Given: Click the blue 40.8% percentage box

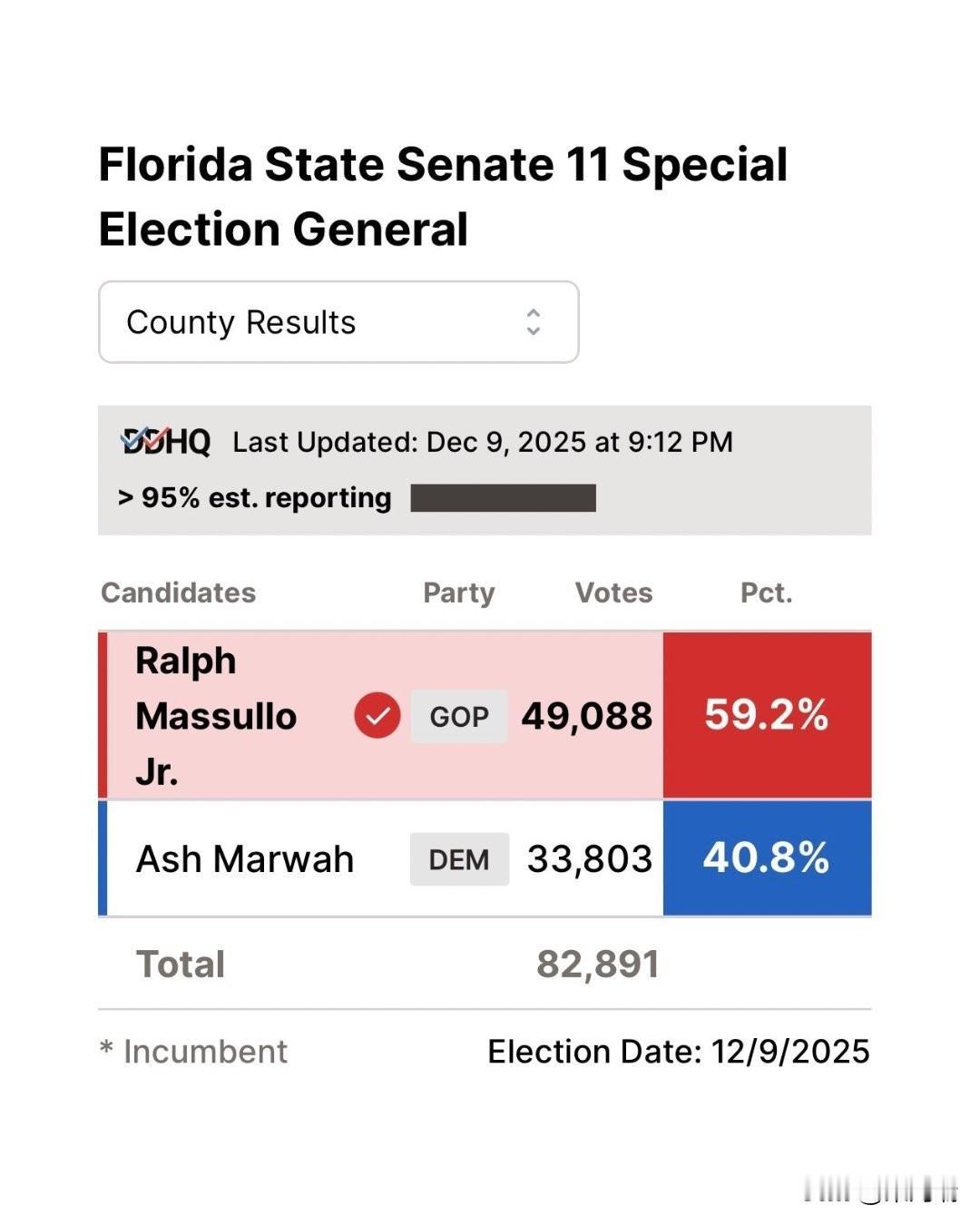Looking at the screenshot, I should point(767,857).
